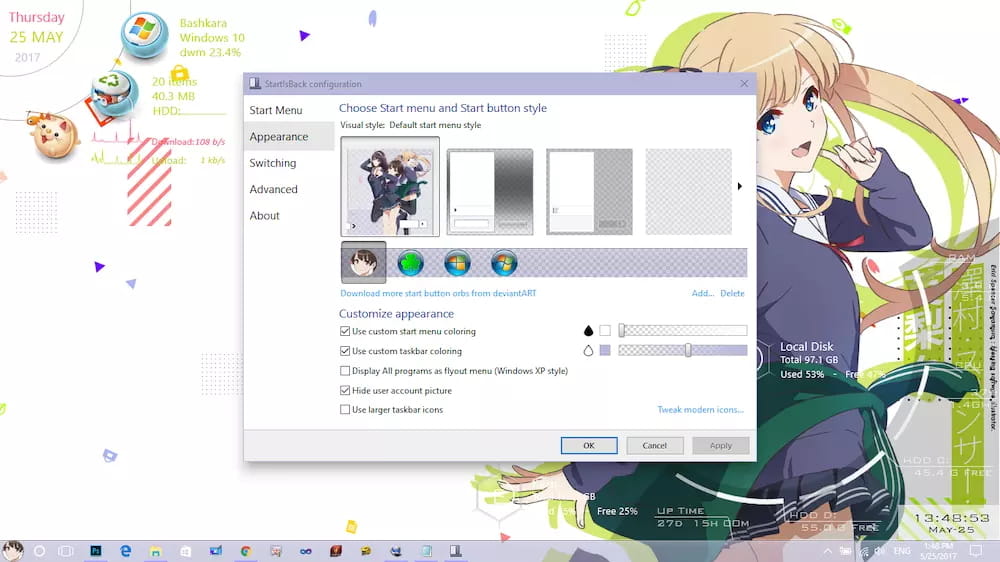The width and height of the screenshot is (1000, 562).
Task: Open the outlined droplet taskbar color picker
Action: [x=588, y=350]
